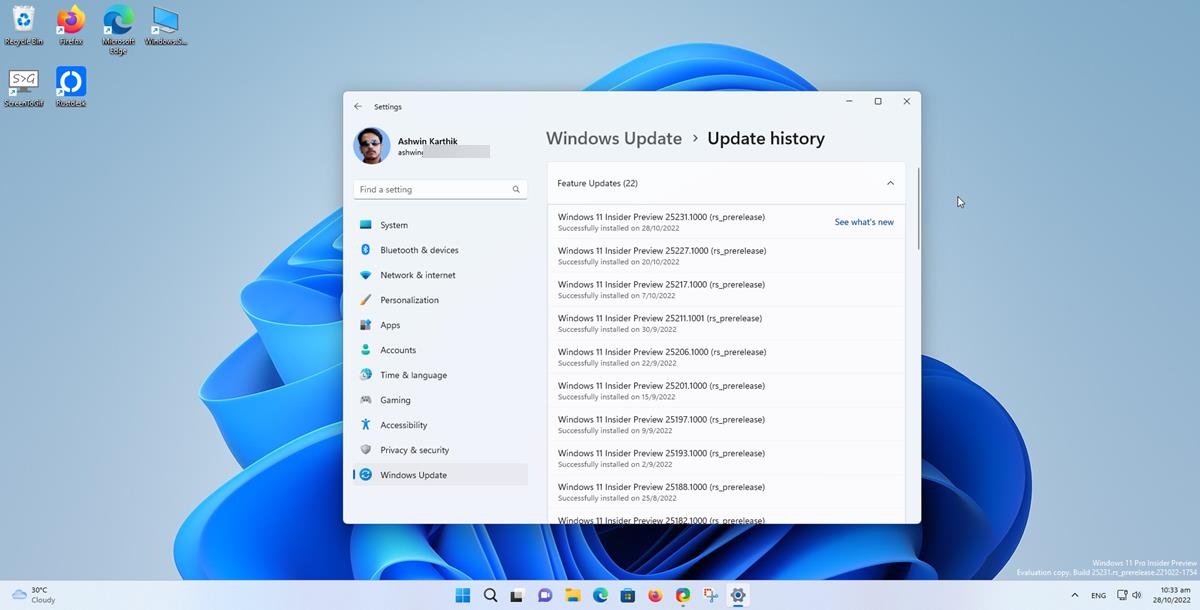Select the Insider Preview 25201.1000 entry

726,391
